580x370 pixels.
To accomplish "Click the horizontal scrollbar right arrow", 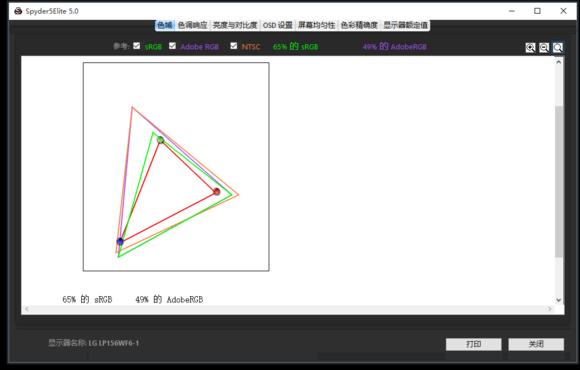I will tap(550, 309).
